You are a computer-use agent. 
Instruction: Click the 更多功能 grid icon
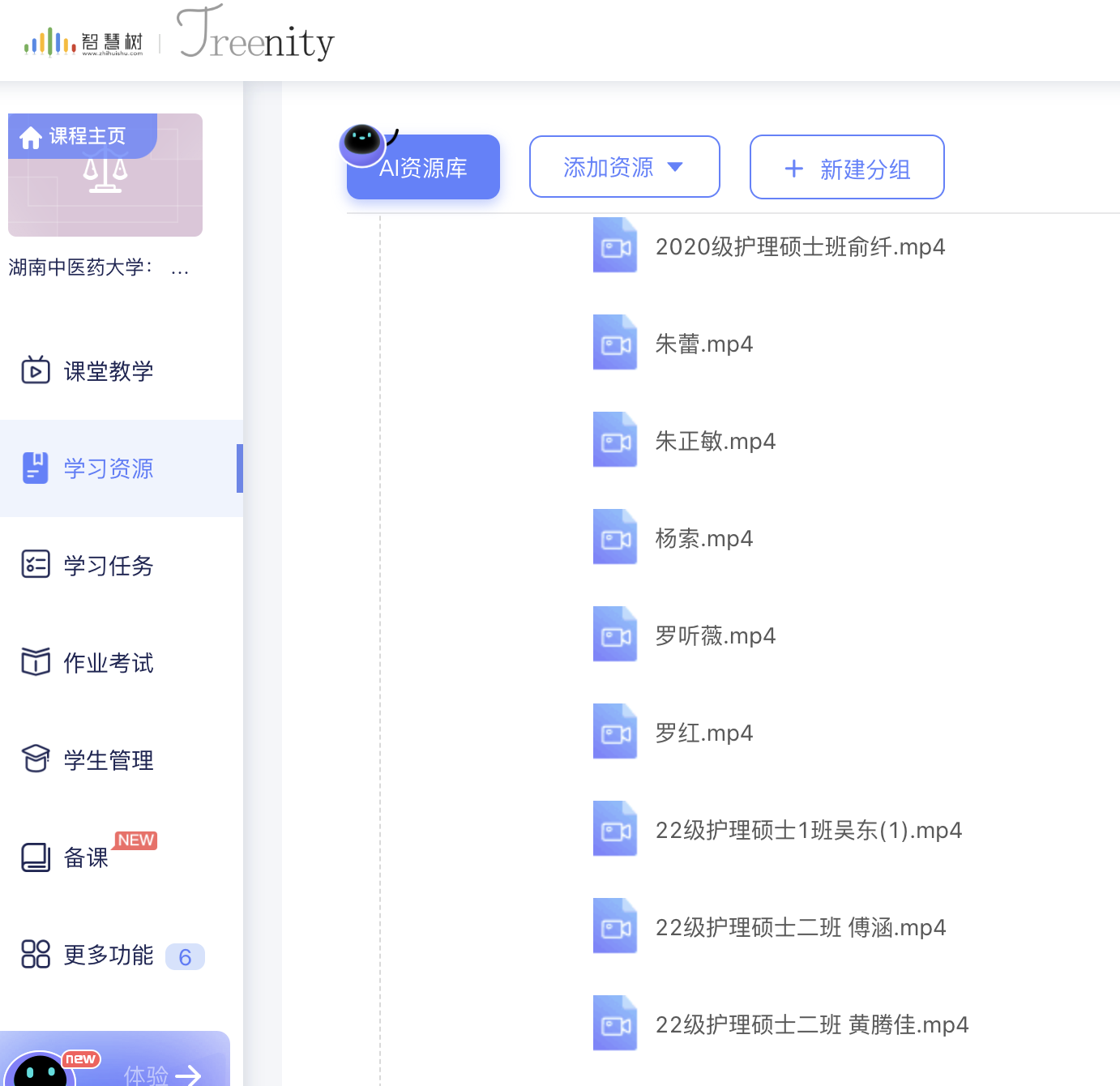(36, 954)
